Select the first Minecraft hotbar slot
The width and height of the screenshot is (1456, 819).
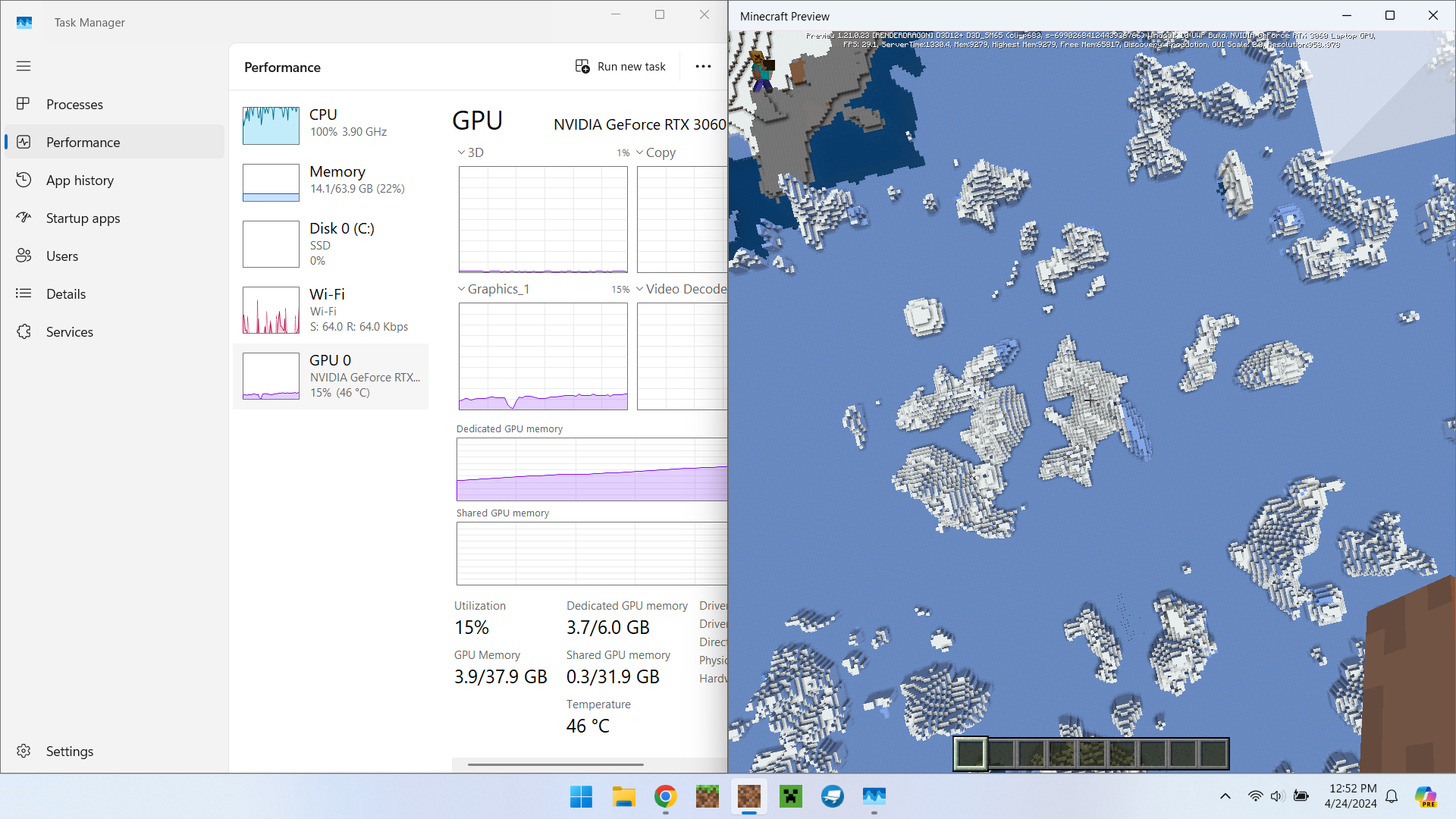click(x=970, y=753)
